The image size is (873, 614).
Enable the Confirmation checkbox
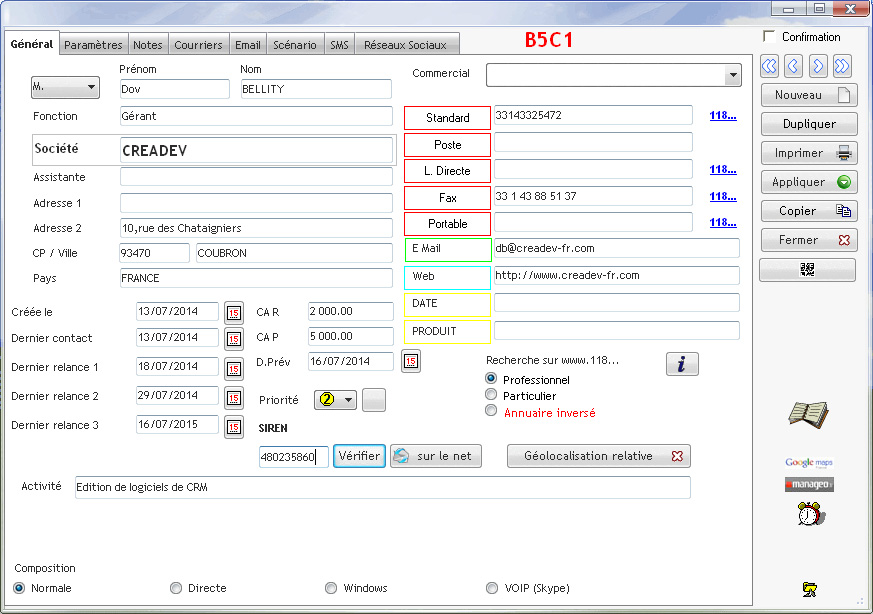769,37
